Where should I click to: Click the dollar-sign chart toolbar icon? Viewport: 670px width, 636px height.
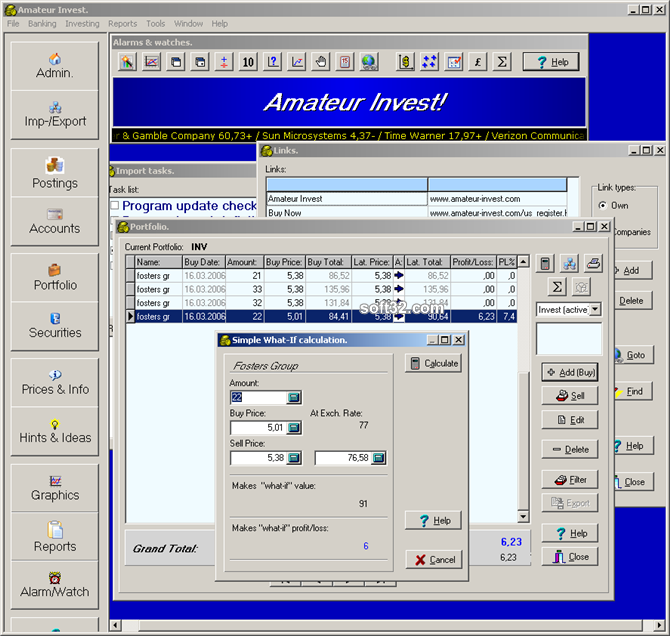click(405, 62)
